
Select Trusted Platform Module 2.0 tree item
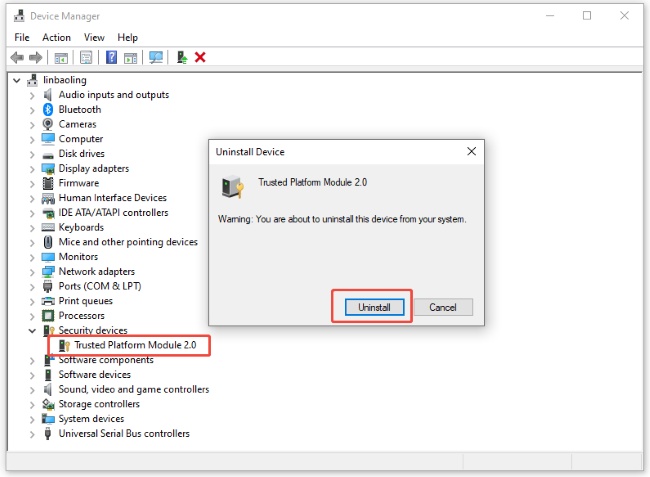point(135,345)
